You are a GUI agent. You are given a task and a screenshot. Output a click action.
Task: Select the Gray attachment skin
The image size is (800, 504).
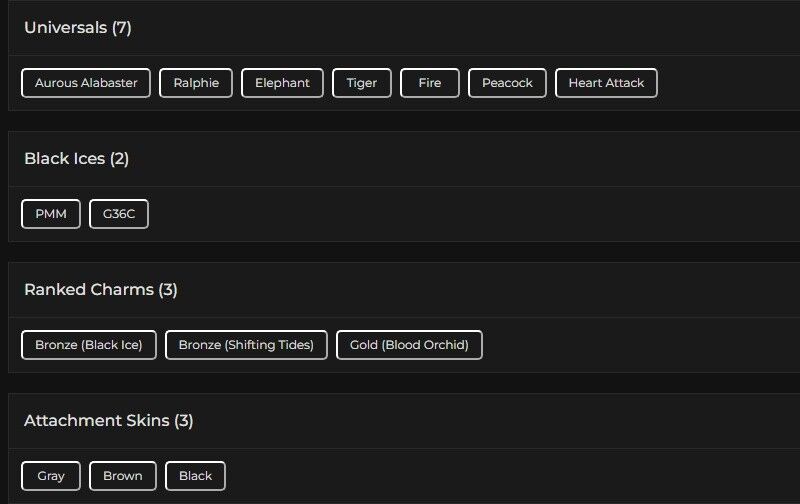click(x=51, y=476)
